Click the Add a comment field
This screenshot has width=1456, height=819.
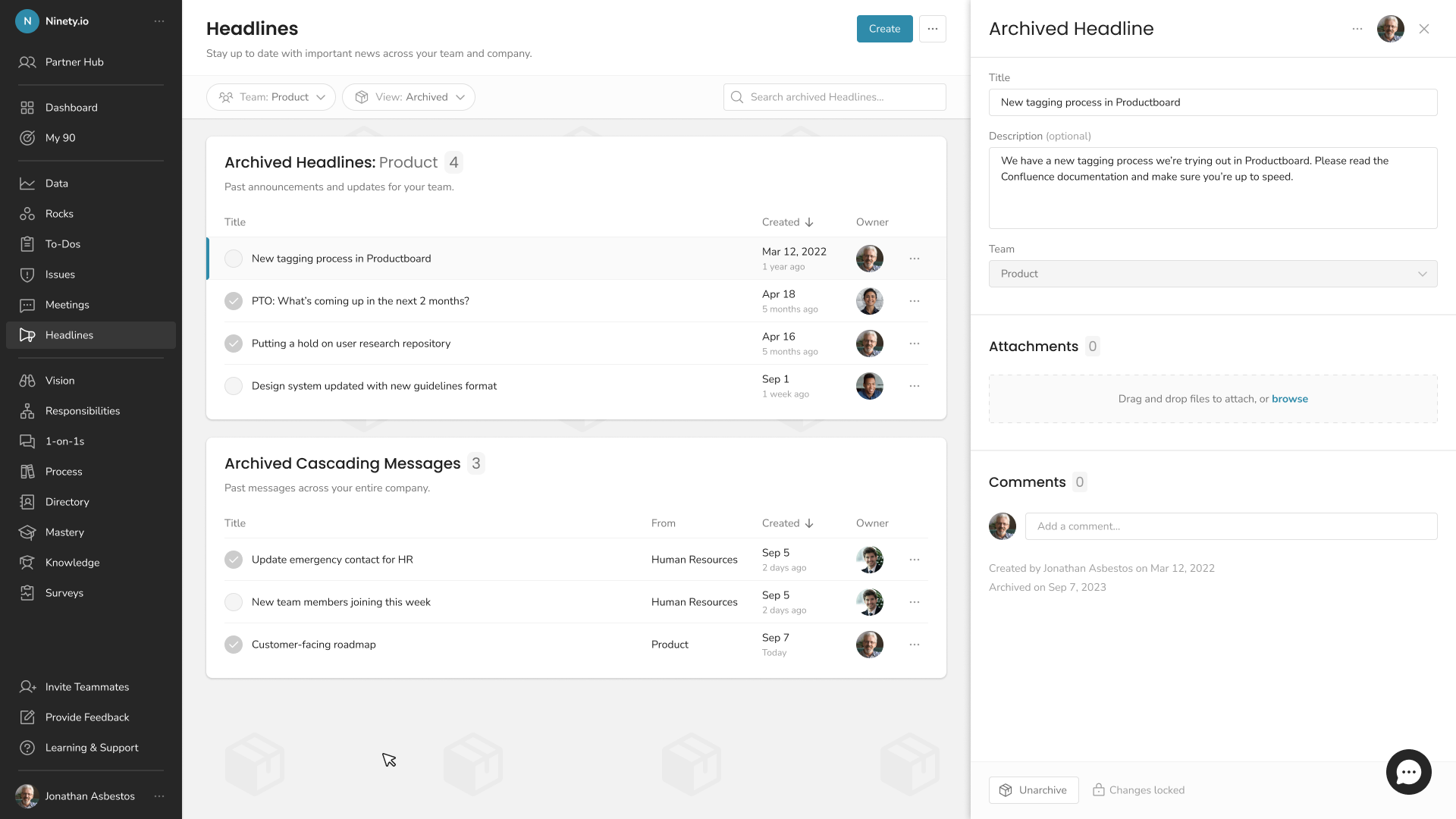click(x=1230, y=526)
